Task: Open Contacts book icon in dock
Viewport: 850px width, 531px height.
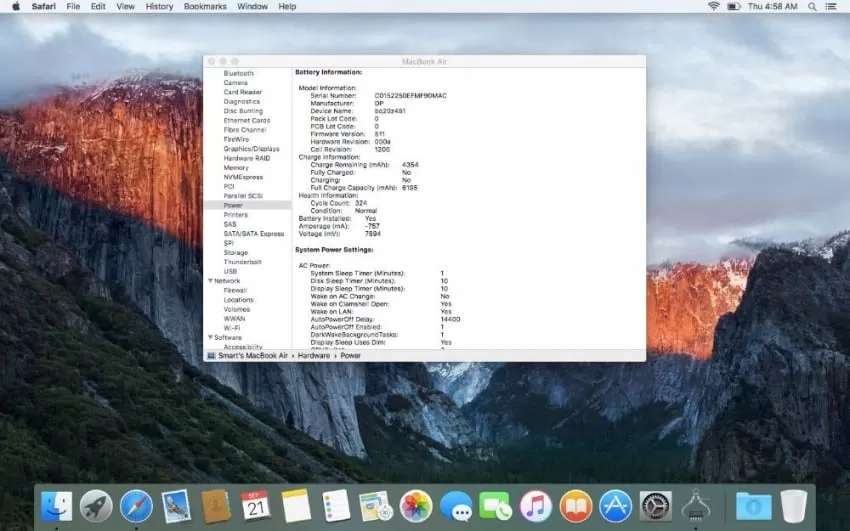Action: click(216, 506)
